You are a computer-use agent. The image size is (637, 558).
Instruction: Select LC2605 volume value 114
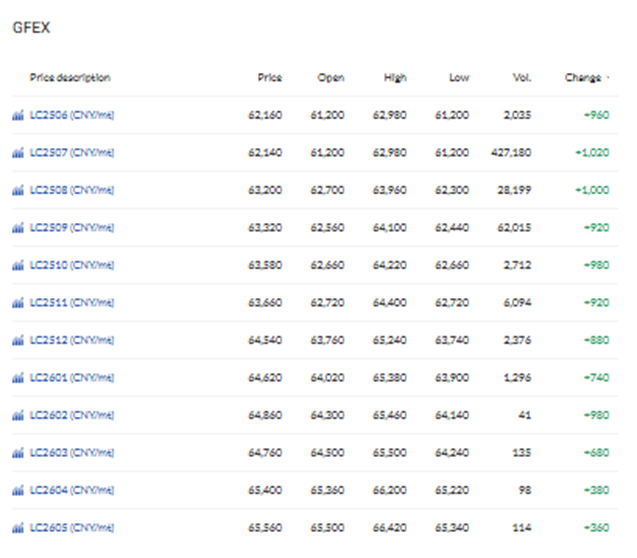pos(522,527)
